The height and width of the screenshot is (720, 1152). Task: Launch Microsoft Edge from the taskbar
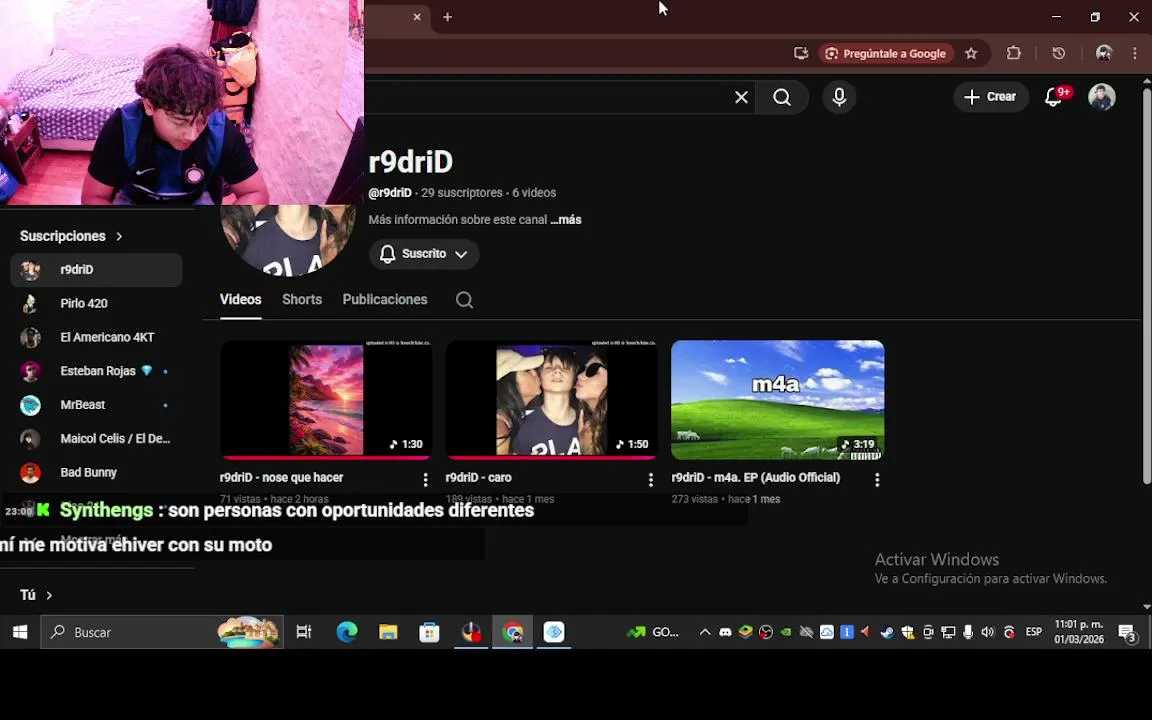pyautogui.click(x=347, y=632)
